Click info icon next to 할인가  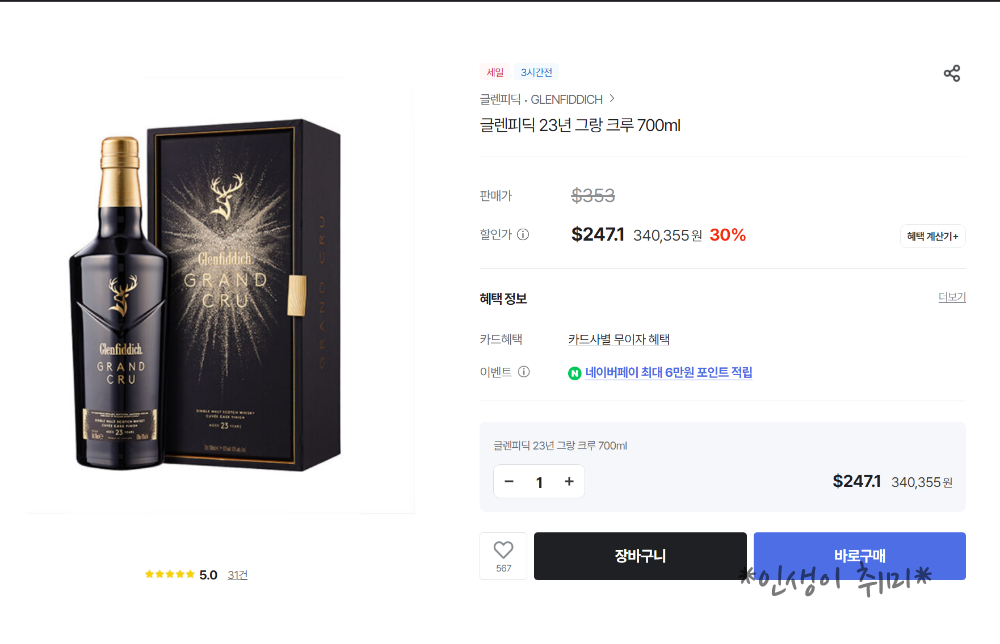(523, 235)
